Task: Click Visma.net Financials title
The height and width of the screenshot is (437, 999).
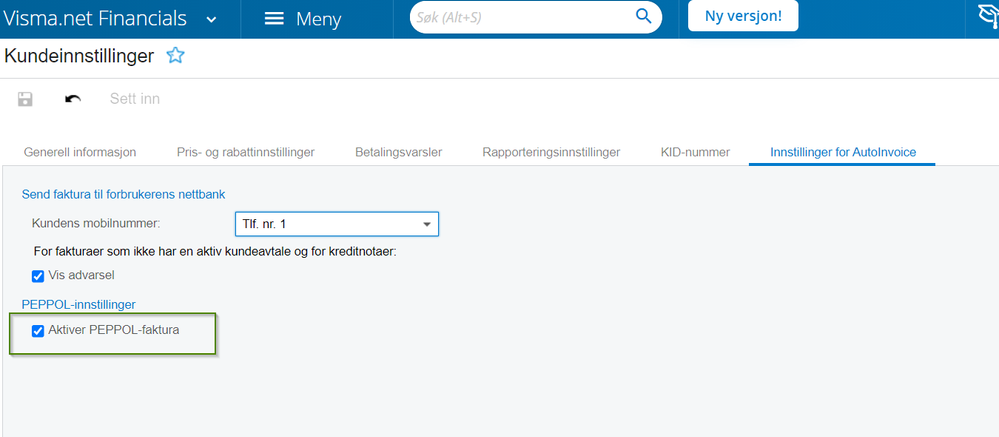Action: [x=96, y=18]
